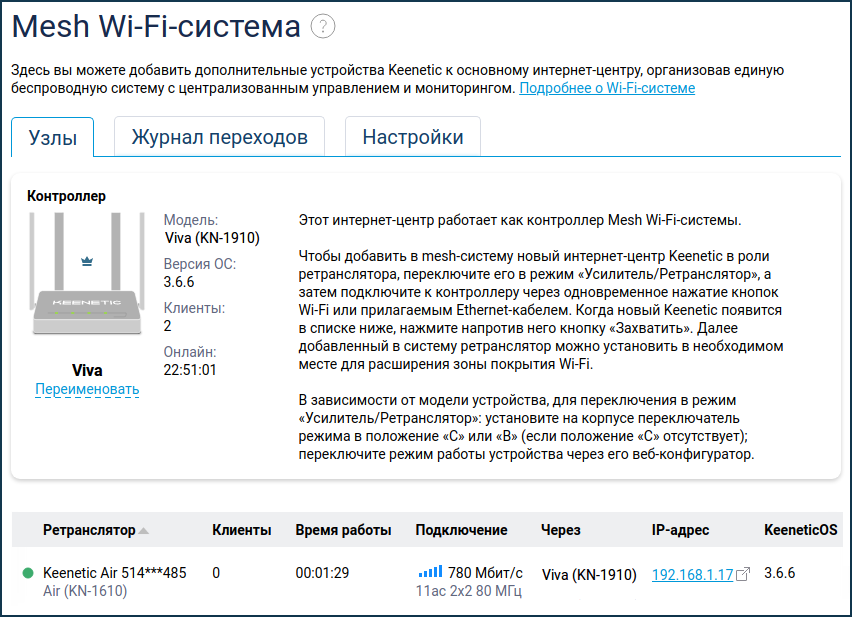Switch to the Узлы tab
Screen dimensions: 852x617
click(x=53, y=137)
